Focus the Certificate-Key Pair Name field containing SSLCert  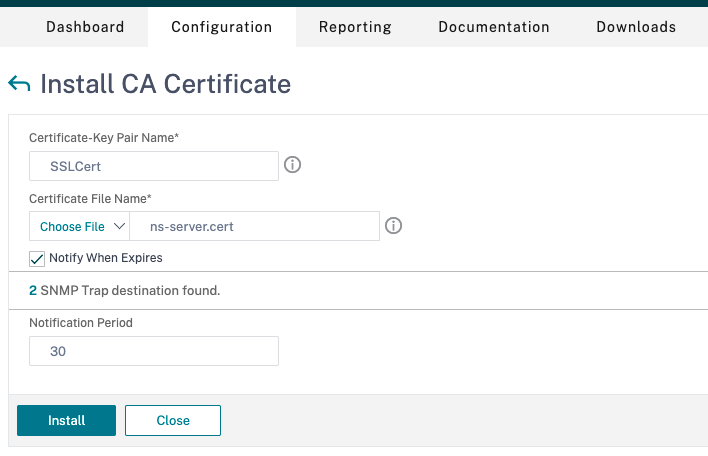[x=154, y=166]
